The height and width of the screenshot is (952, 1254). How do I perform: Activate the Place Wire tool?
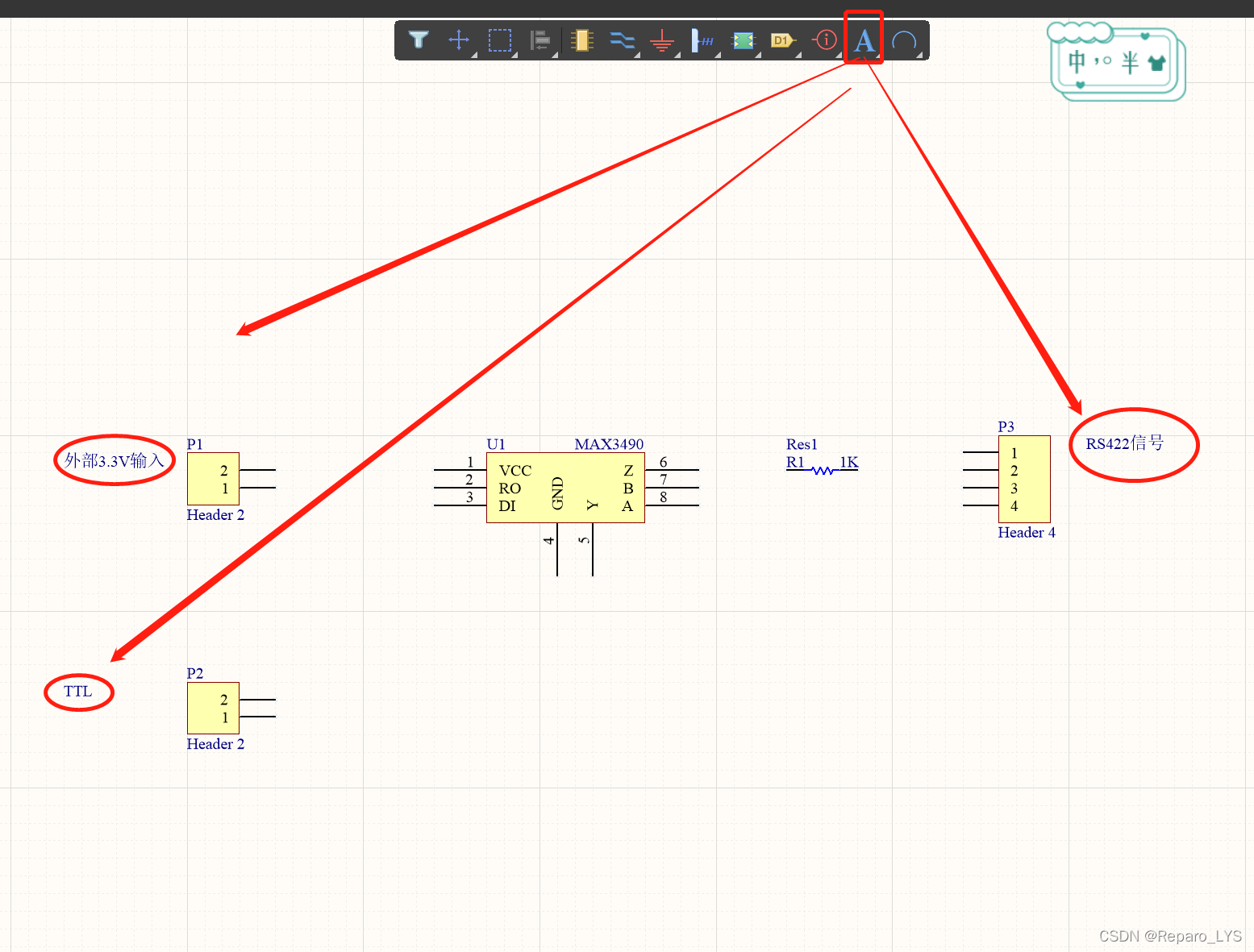(x=622, y=39)
